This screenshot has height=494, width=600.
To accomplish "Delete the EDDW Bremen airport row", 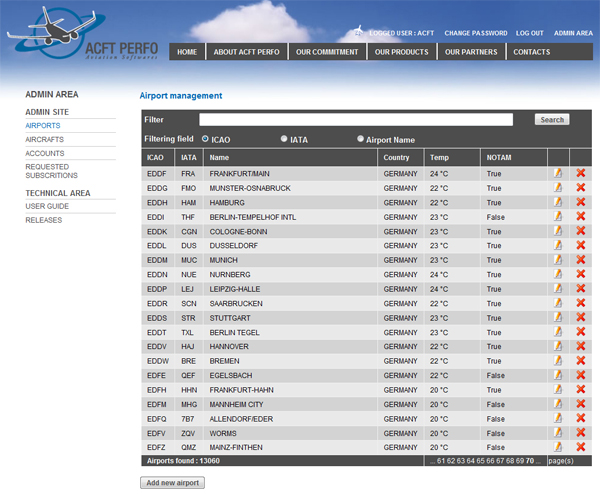I will (581, 361).
